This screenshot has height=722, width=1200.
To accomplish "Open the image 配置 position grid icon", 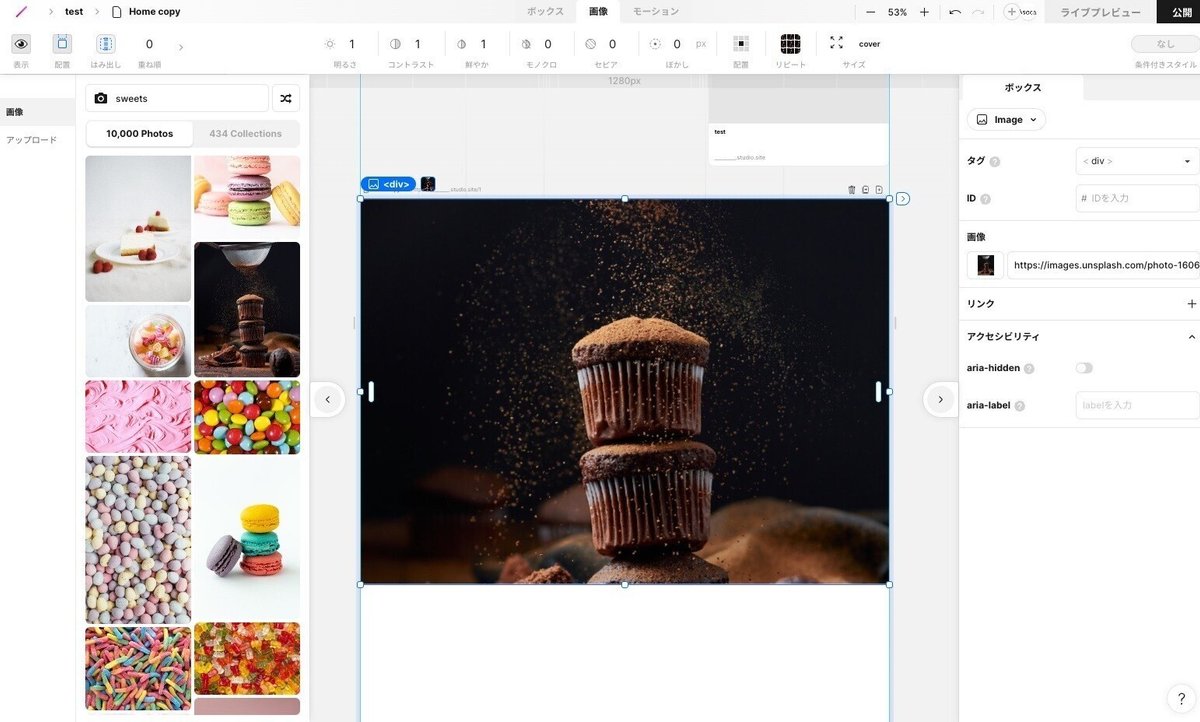I will pos(741,44).
